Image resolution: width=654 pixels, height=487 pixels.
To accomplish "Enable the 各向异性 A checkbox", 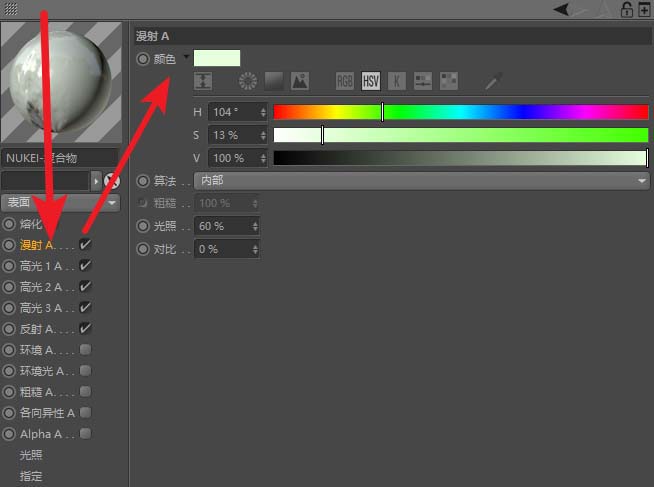I will point(86,412).
